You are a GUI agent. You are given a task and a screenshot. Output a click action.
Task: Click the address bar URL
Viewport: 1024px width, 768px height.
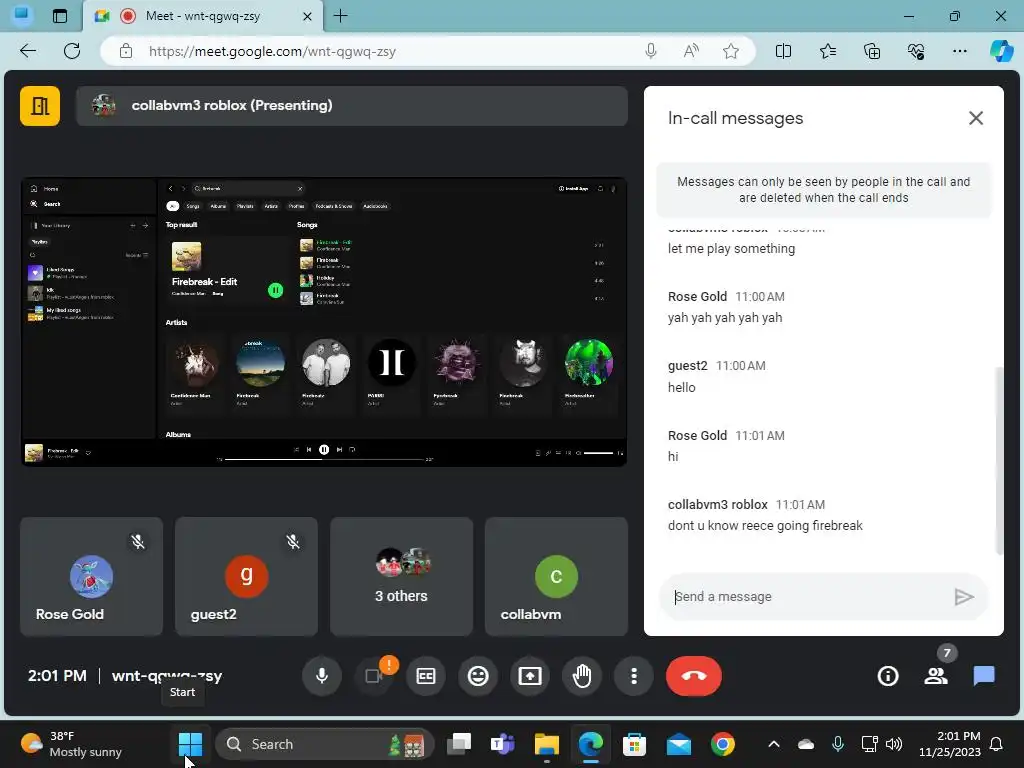tap(272, 52)
